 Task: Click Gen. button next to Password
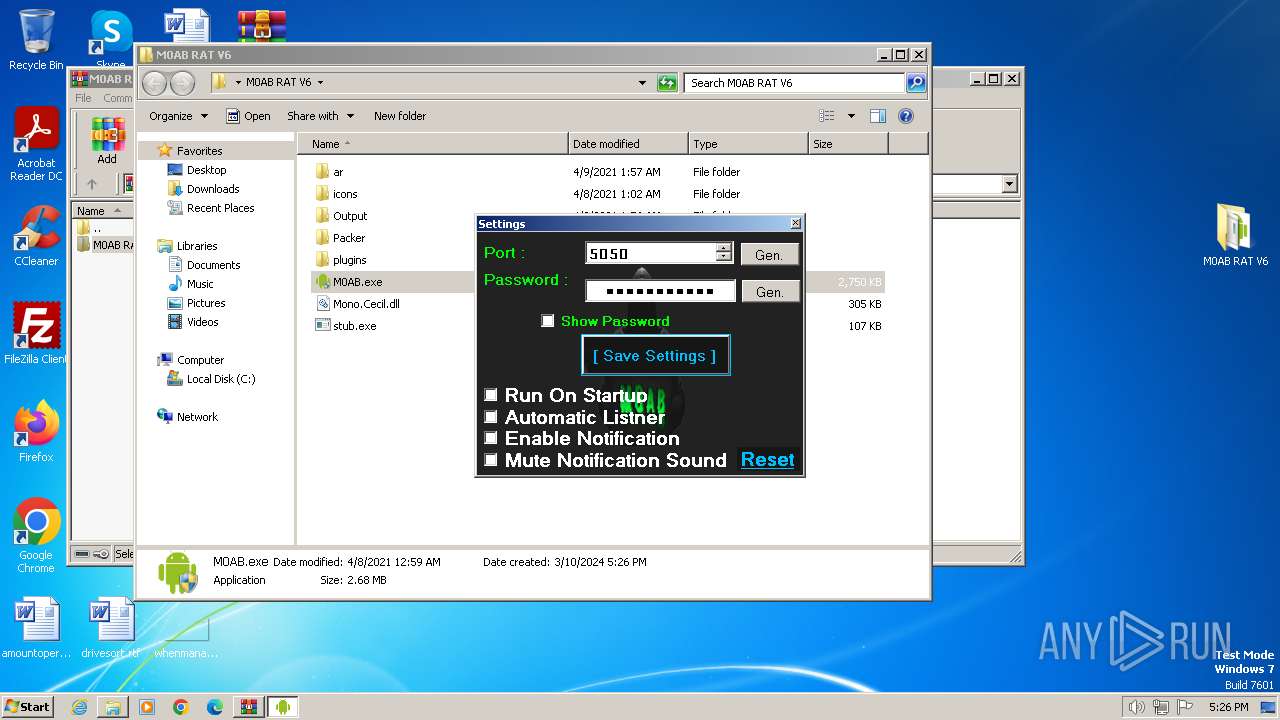[x=769, y=292]
